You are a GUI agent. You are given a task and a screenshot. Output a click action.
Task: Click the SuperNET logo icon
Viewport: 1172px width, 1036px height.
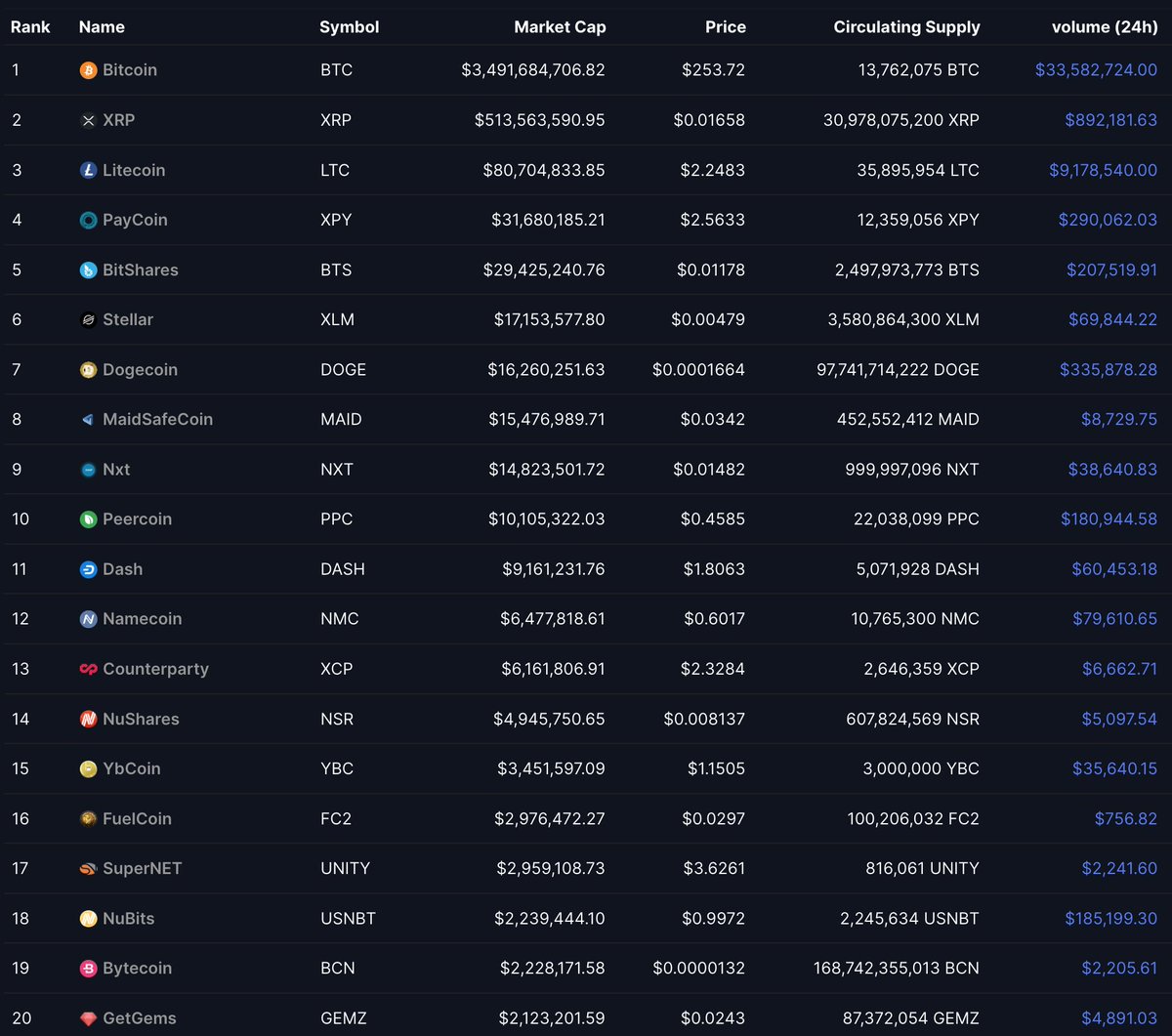pyautogui.click(x=88, y=868)
